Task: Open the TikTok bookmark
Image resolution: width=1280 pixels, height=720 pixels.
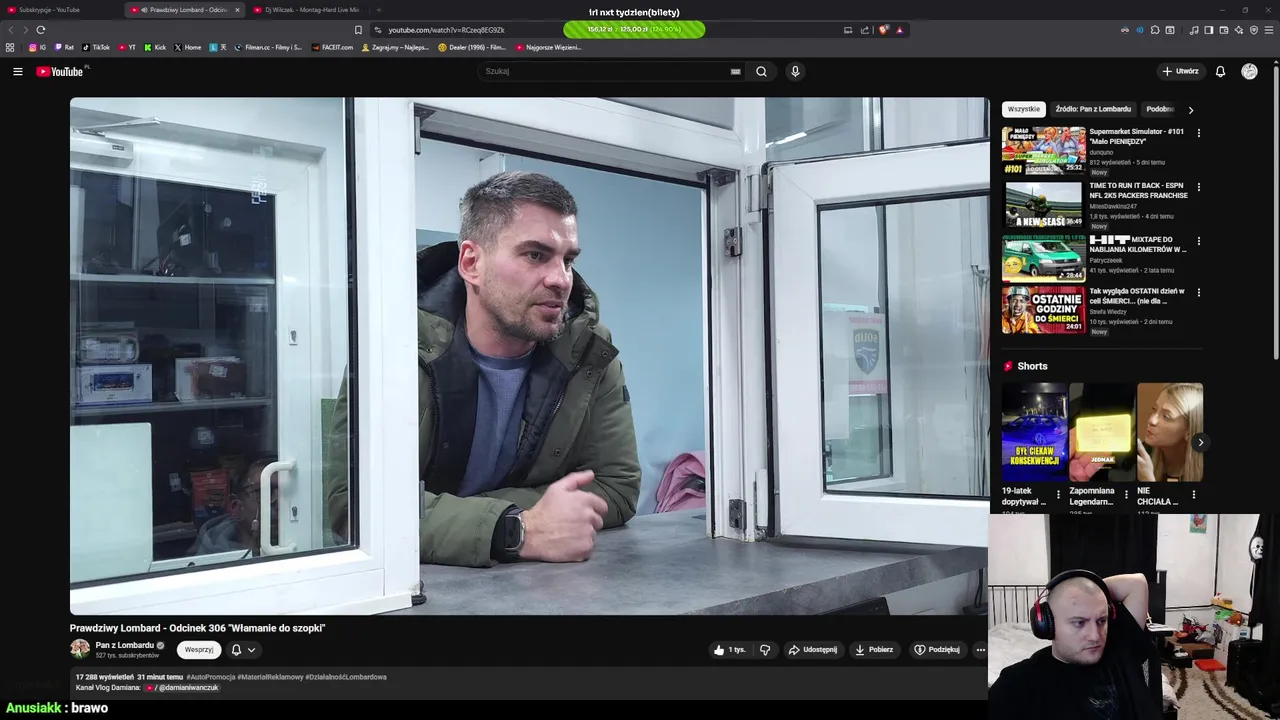Action: [x=96, y=47]
